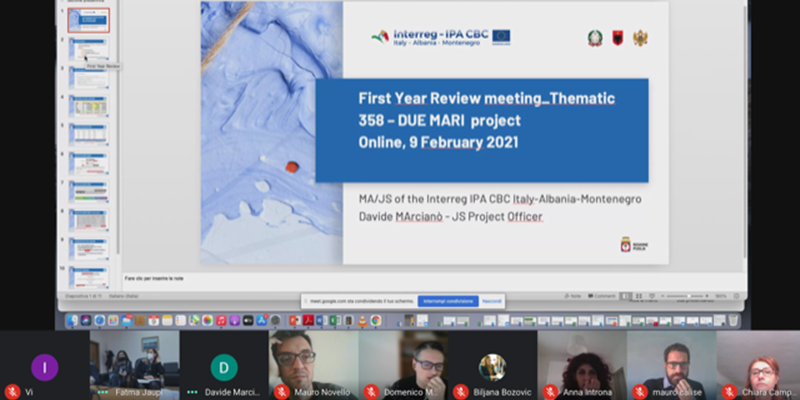Click 'Italiano (Italia)' language in status bar
The image size is (800, 400).
[x=123, y=296]
